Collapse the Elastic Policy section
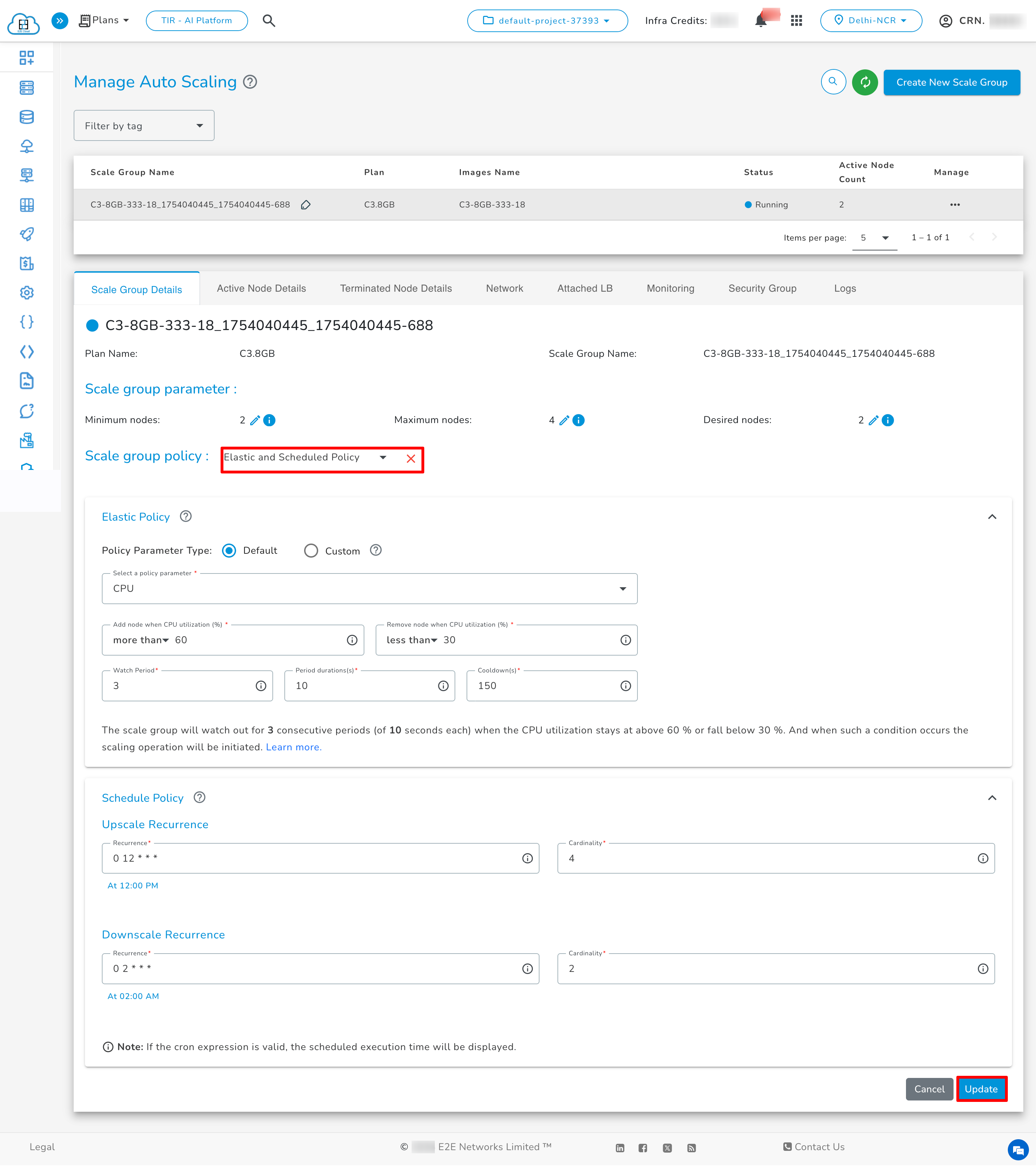The width and height of the screenshot is (1036, 1166). click(x=993, y=517)
